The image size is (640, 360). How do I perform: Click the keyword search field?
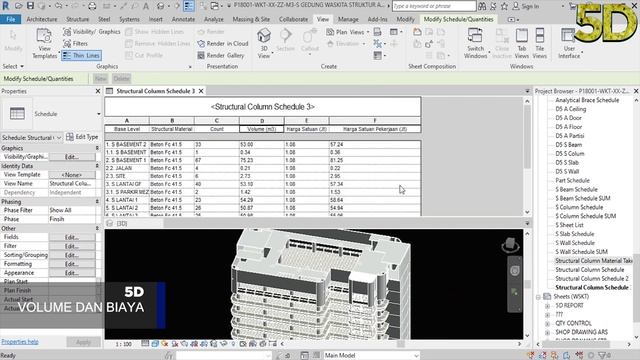434,6
